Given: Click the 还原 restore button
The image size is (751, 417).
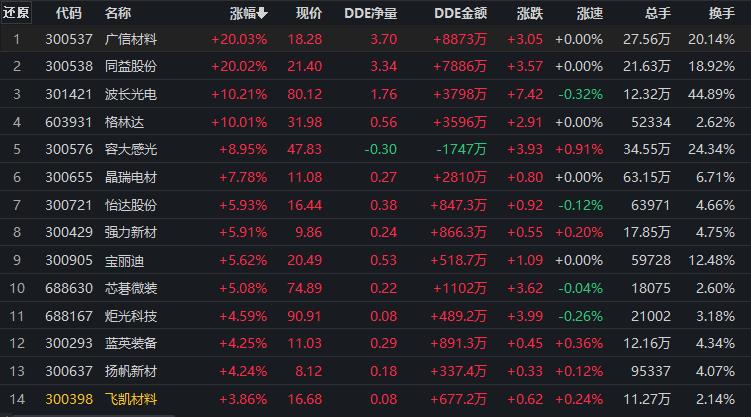Looking at the screenshot, I should pos(16,13).
